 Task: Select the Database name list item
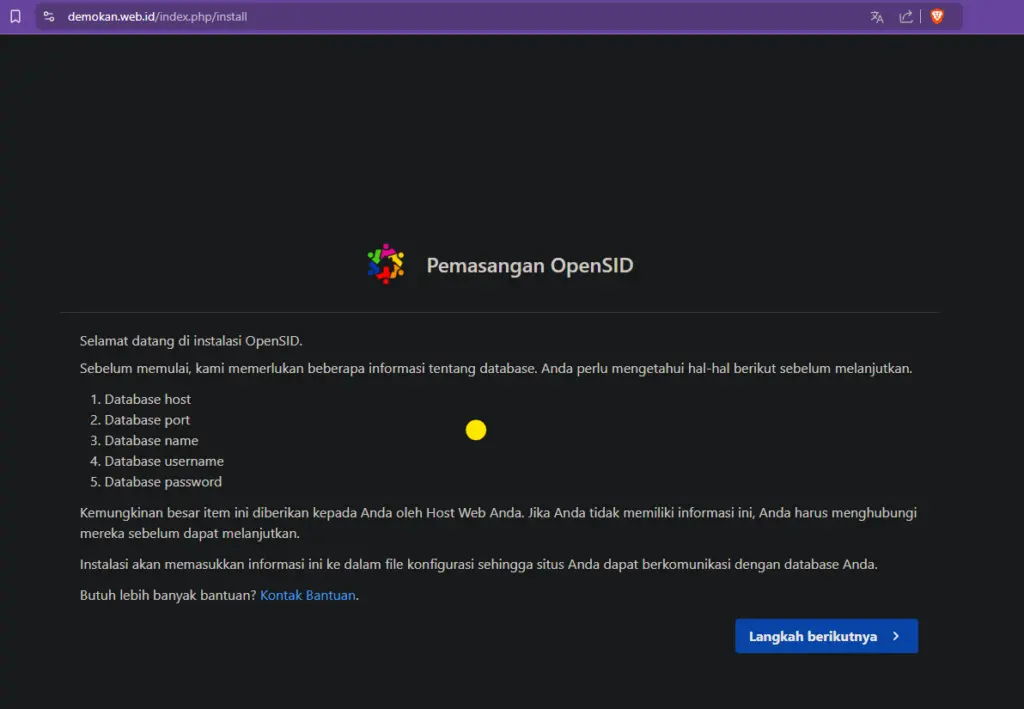pyautogui.click(x=148, y=440)
